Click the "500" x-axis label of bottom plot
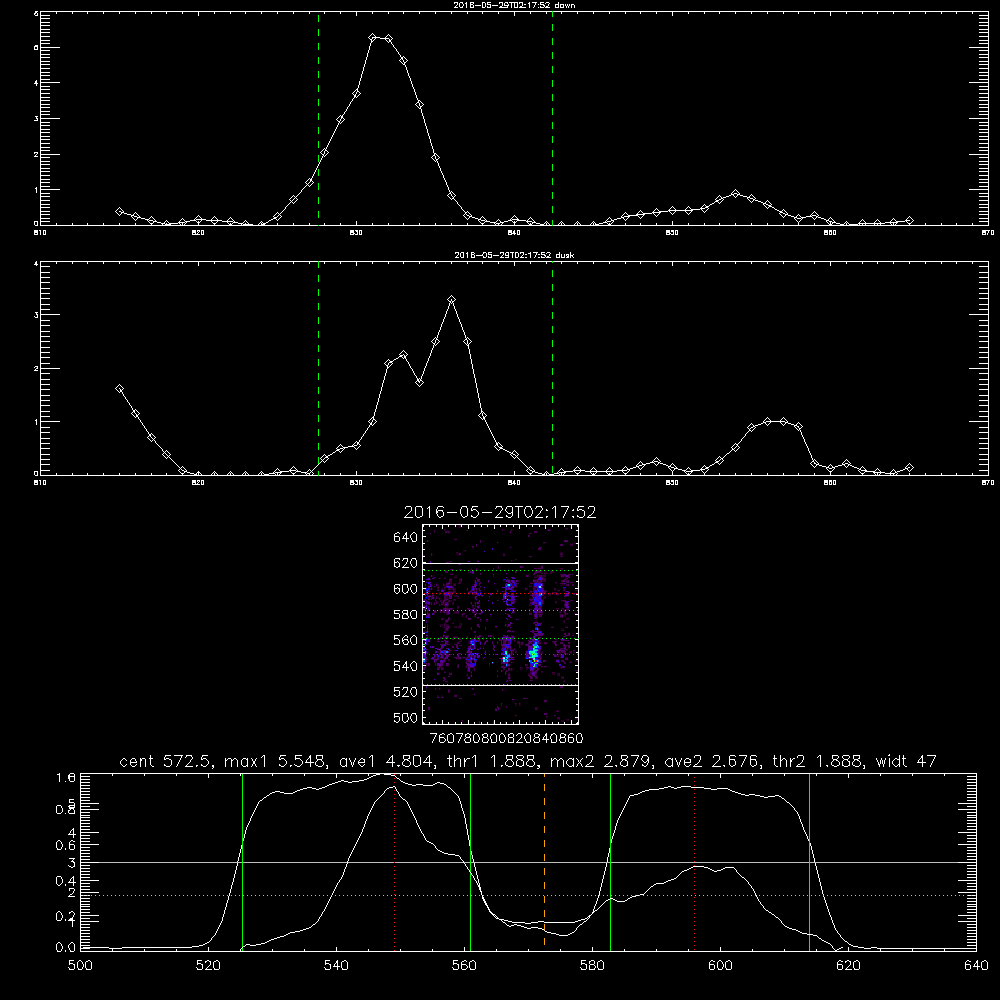Image resolution: width=1000 pixels, height=1000 pixels. pos(80,966)
